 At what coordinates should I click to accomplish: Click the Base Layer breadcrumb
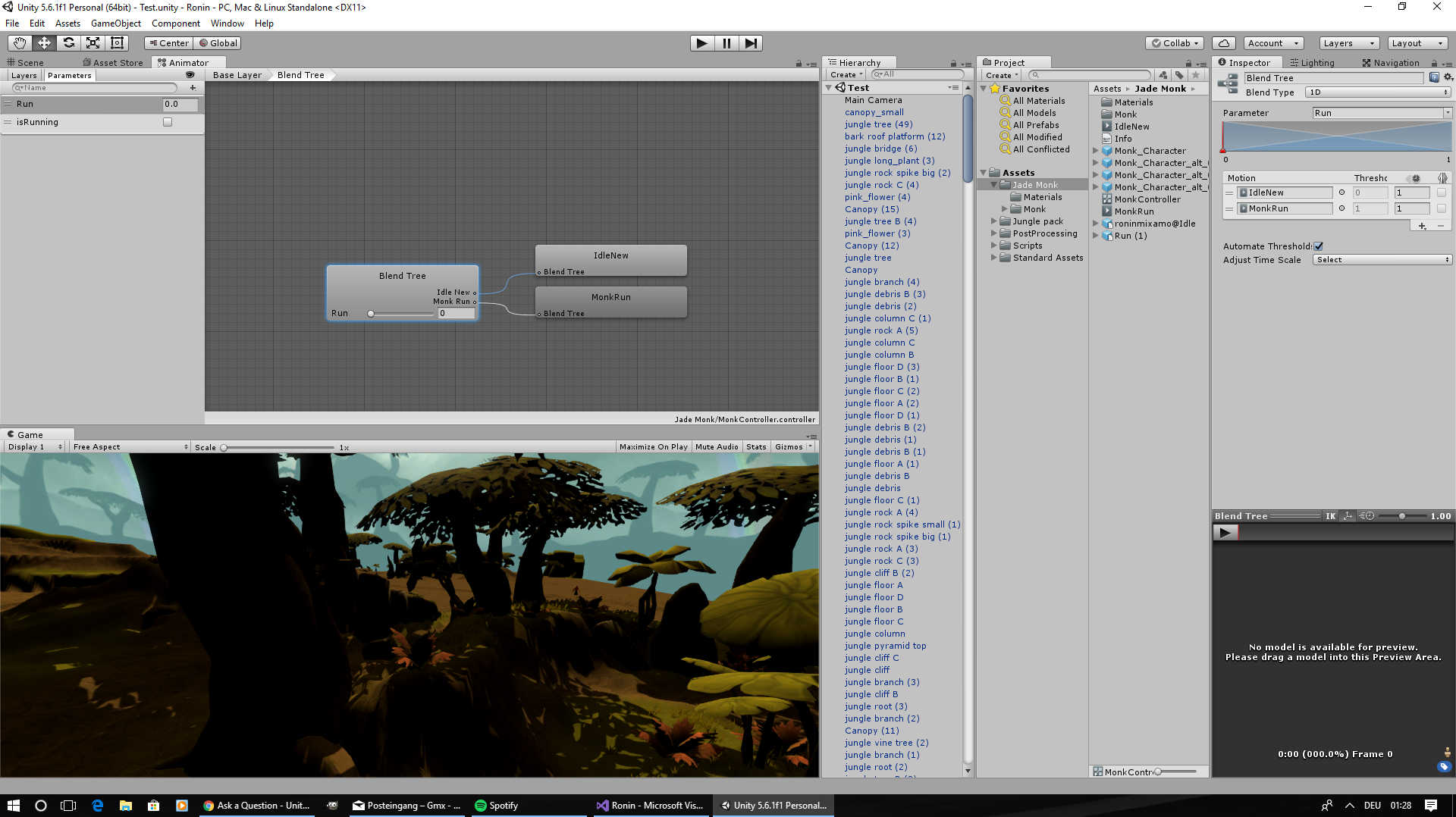pos(237,75)
